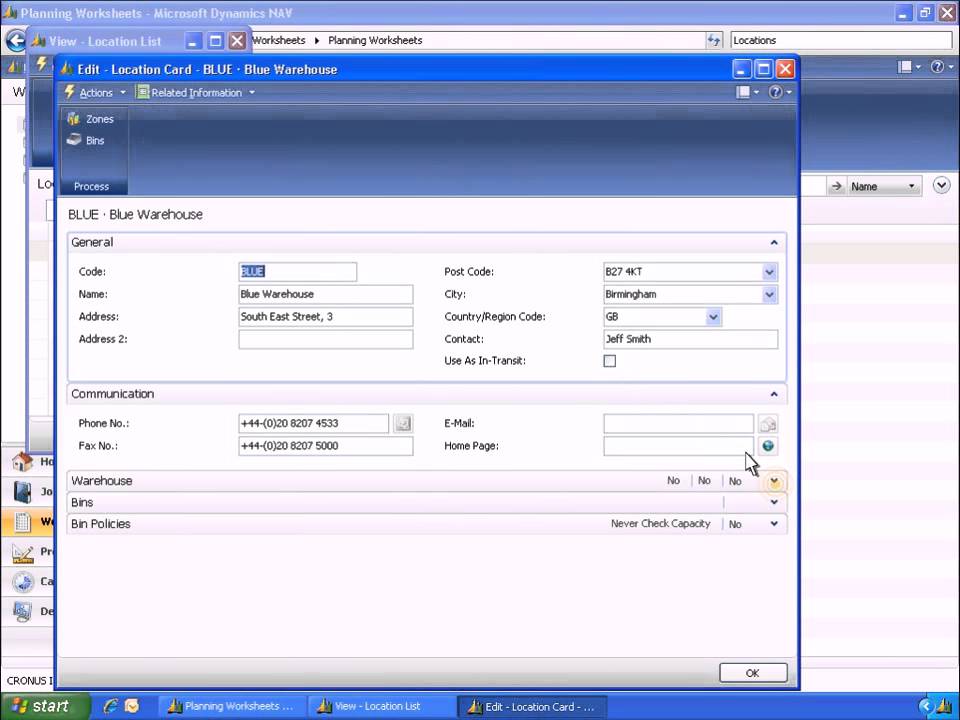The height and width of the screenshot is (720, 960).
Task: Click the Phone No. field
Action: pos(313,423)
